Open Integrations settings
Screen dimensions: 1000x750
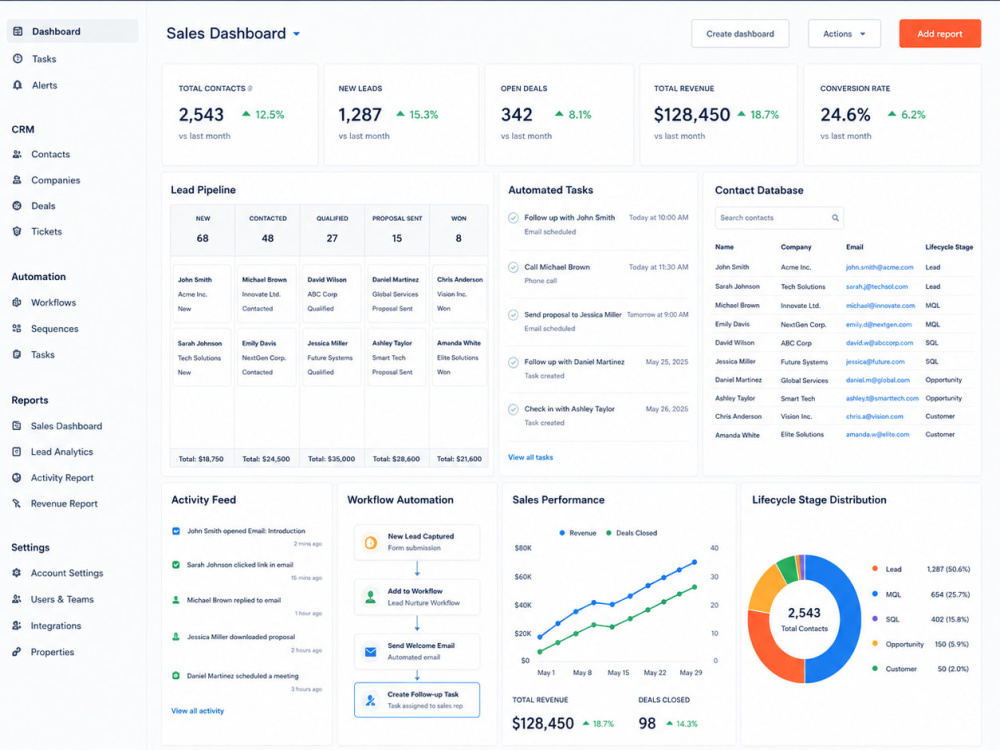point(56,626)
